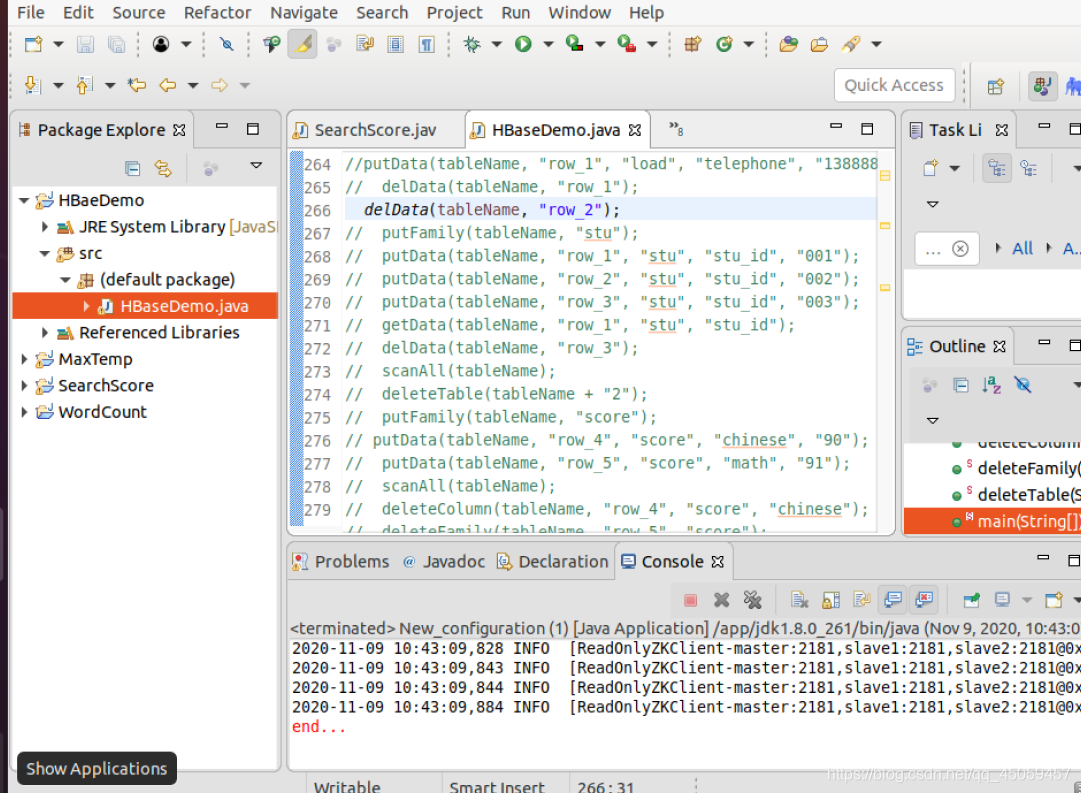Click the Save icon in toolbar
The width and height of the screenshot is (1081, 793).
click(85, 44)
